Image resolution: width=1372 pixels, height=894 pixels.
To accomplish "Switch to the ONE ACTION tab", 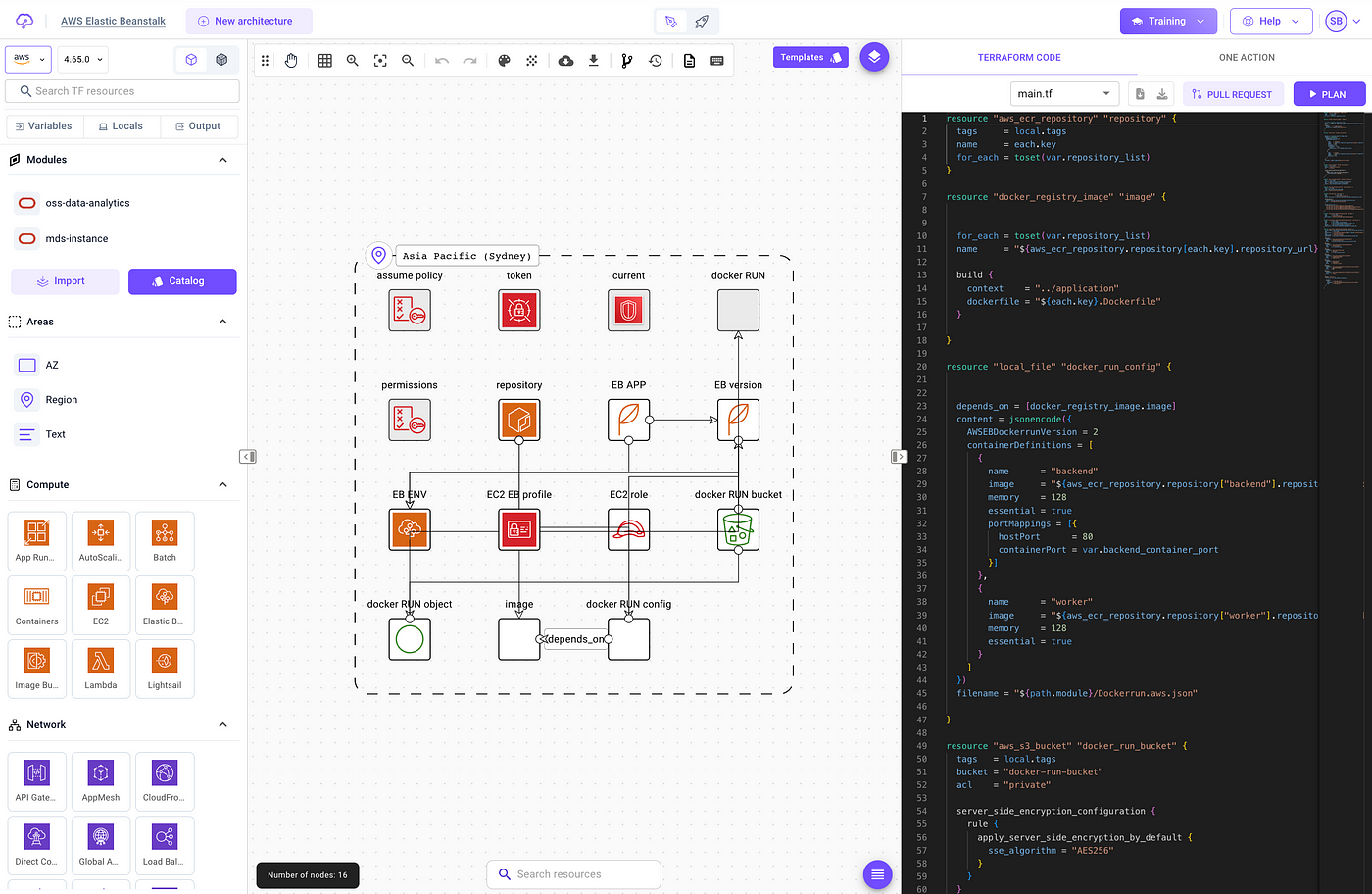I will pos(1247,58).
